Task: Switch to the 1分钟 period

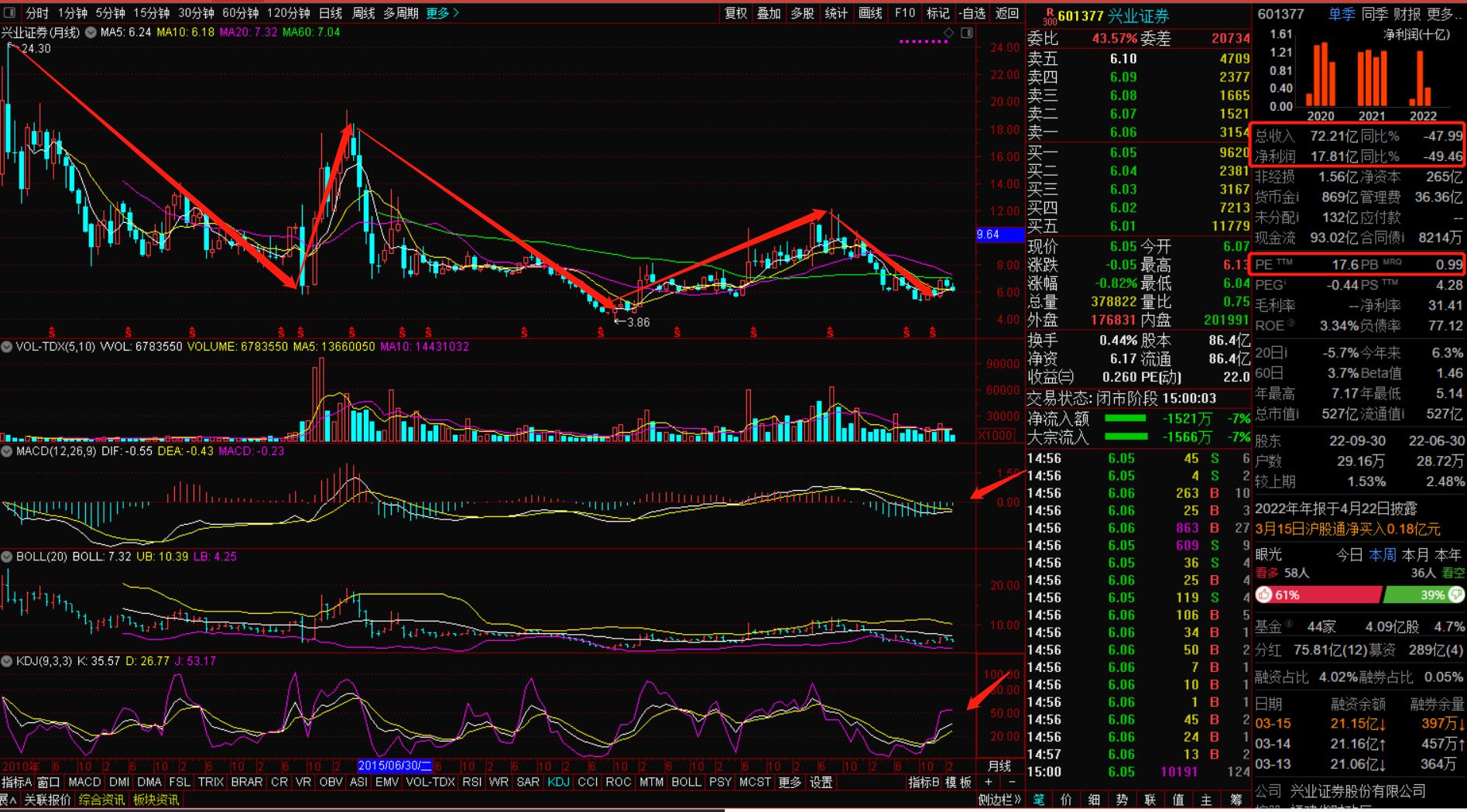Action: [72, 13]
